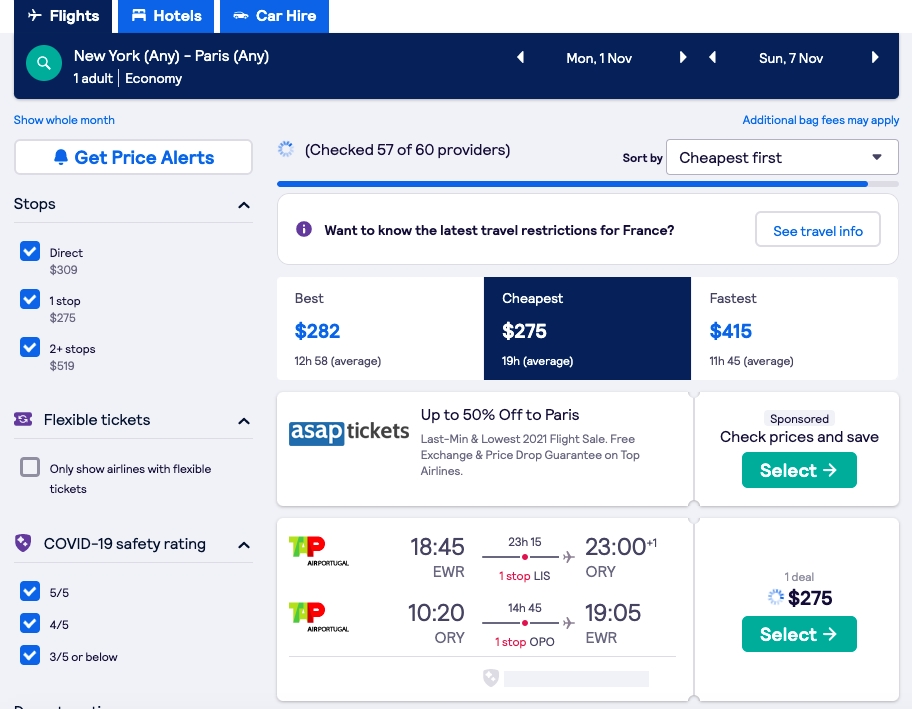The image size is (912, 709).
Task: Uncheck the 2+ stops filter
Action: click(30, 347)
